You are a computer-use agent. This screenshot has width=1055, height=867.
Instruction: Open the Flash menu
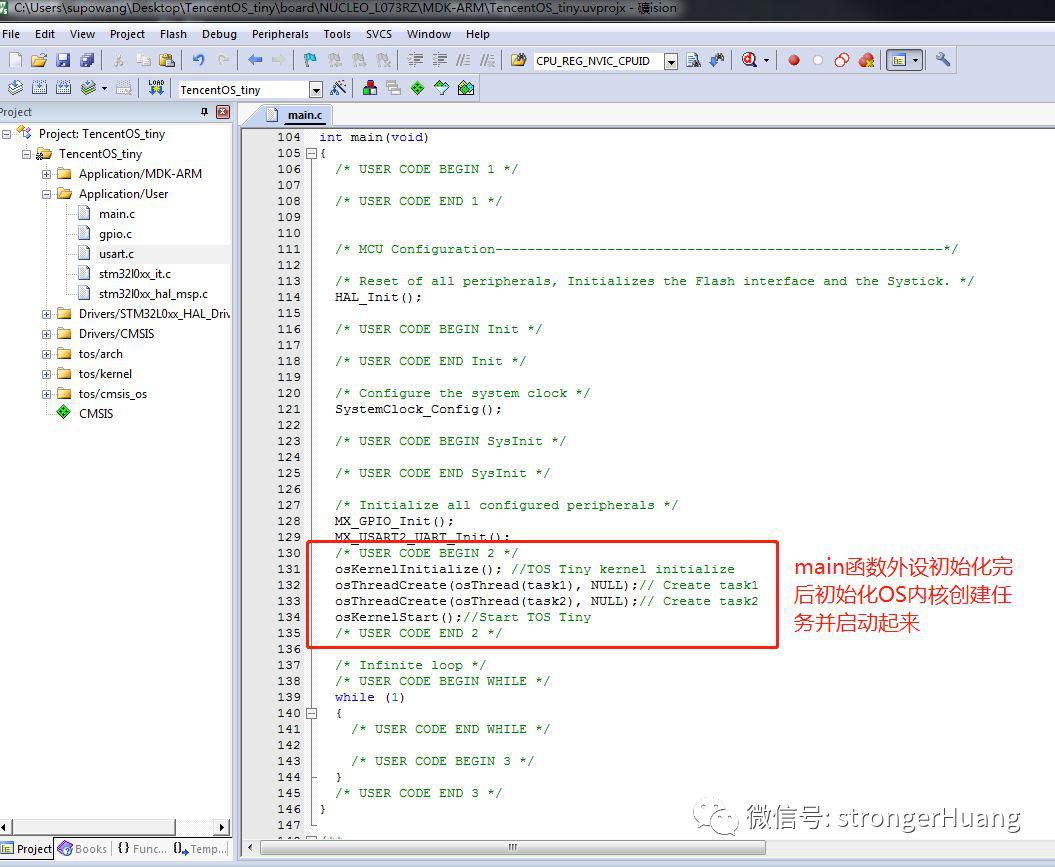[x=173, y=34]
